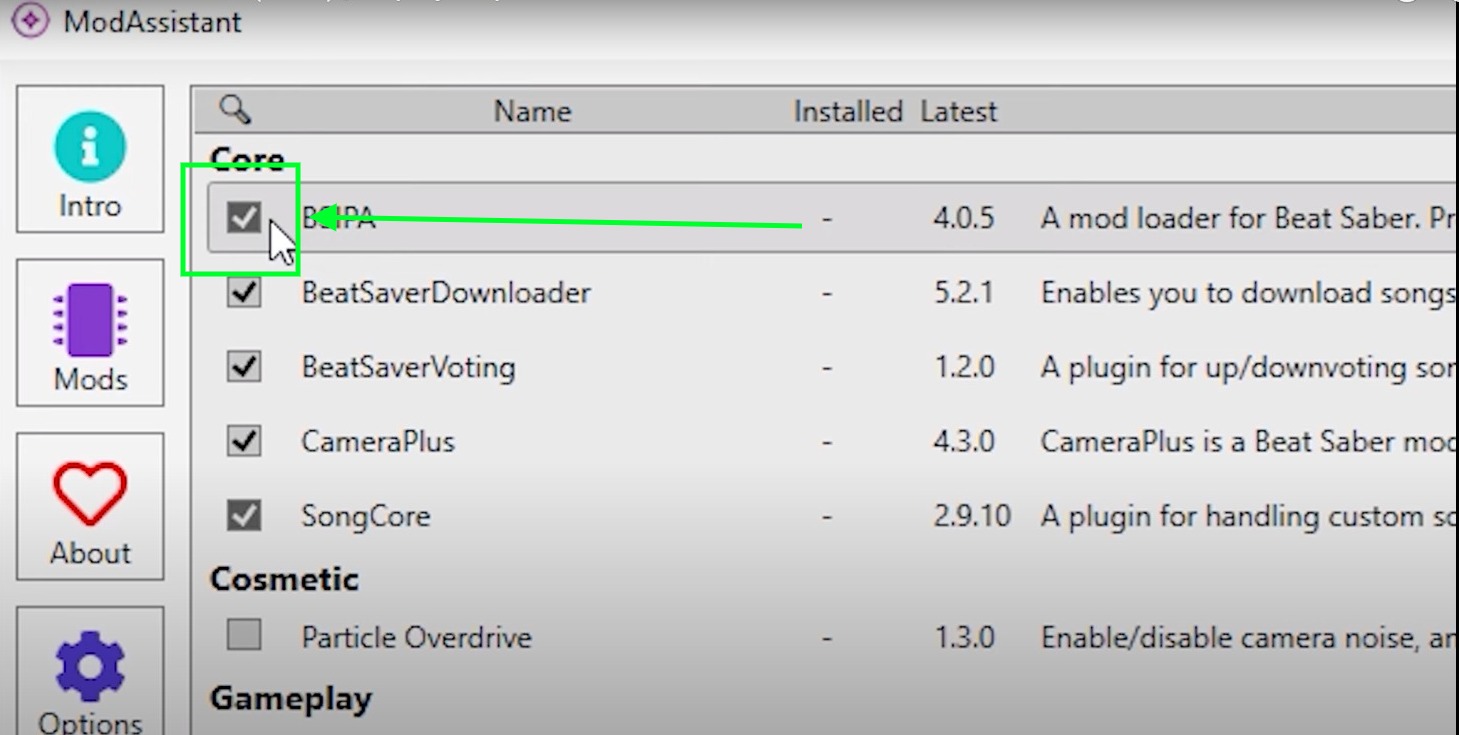The width and height of the screenshot is (1459, 735).
Task: Toggle the SongCore checkbox
Action: click(x=244, y=516)
